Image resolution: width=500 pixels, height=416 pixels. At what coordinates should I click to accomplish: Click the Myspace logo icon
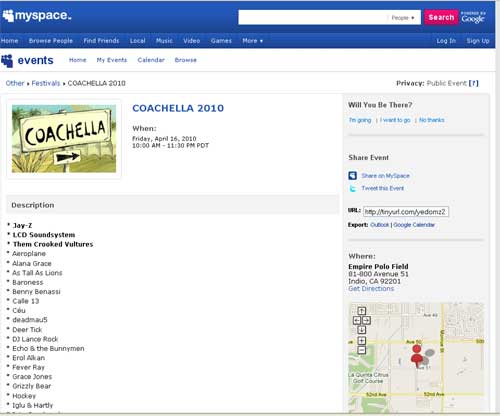pos(8,16)
